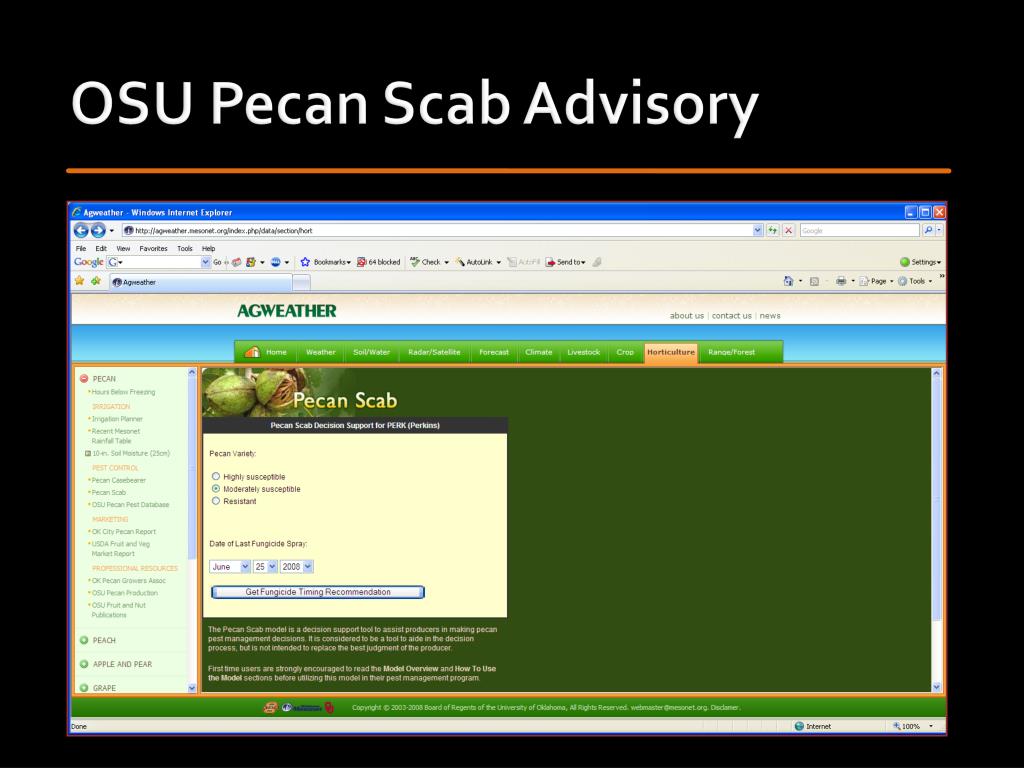Click the RSS feeds icon

[x=814, y=281]
